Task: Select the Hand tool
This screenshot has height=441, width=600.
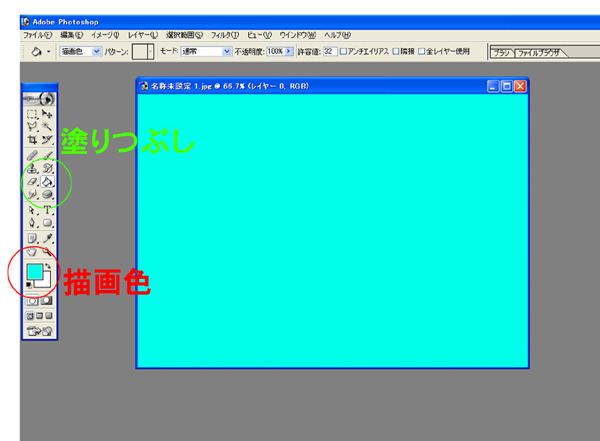Action: pos(32,252)
